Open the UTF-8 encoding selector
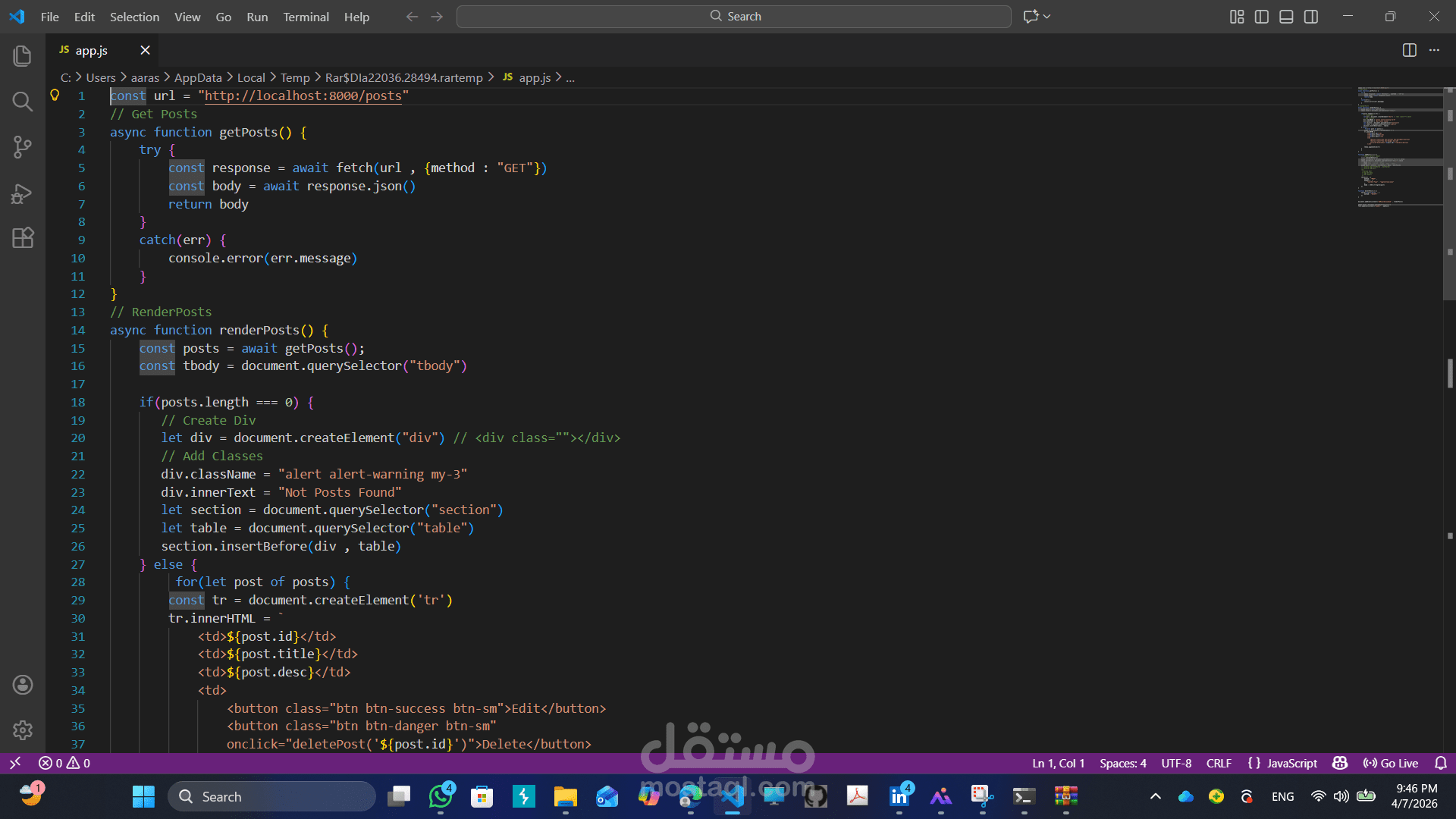 [1176, 763]
